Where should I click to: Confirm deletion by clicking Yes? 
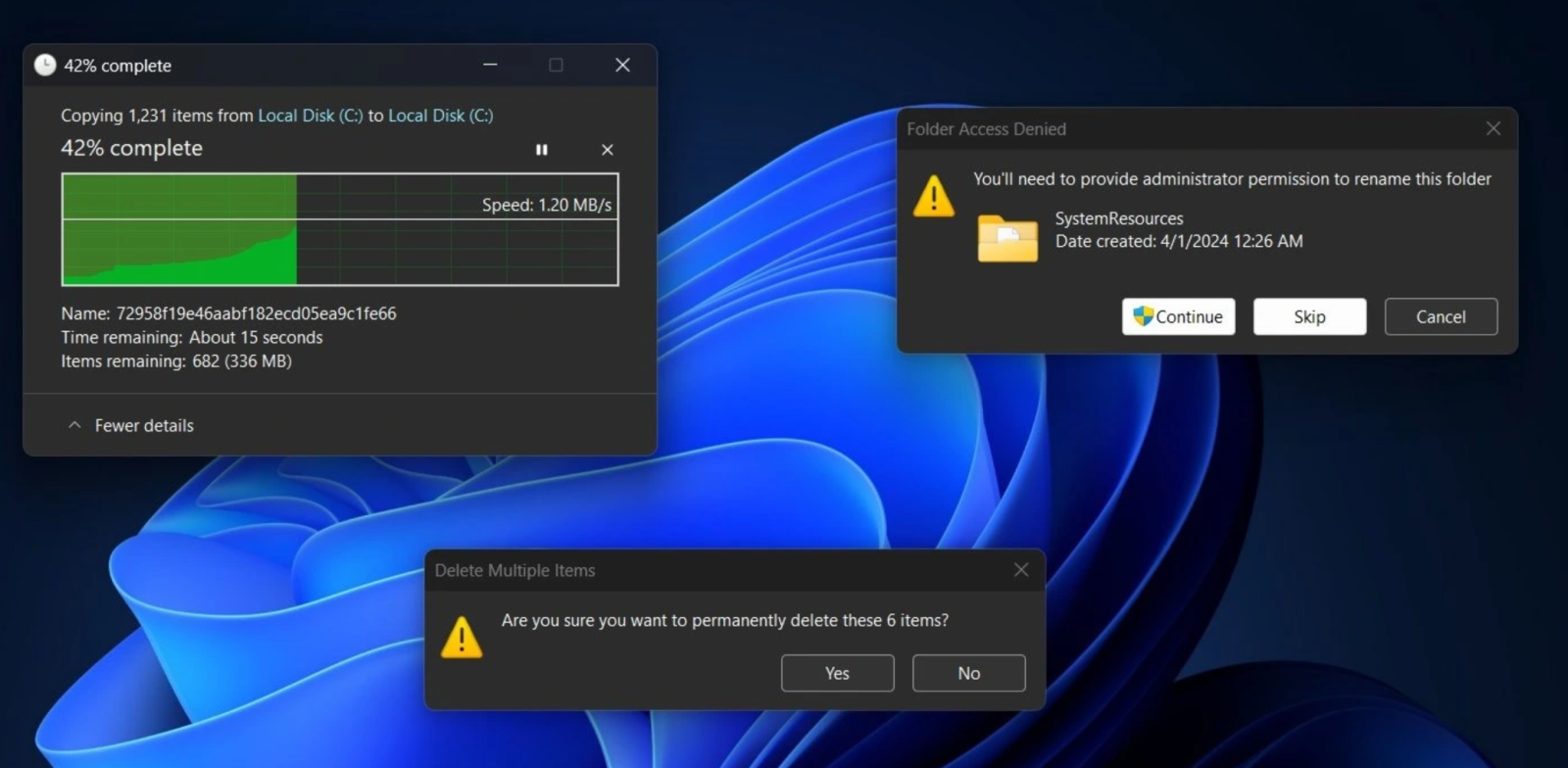click(x=837, y=673)
